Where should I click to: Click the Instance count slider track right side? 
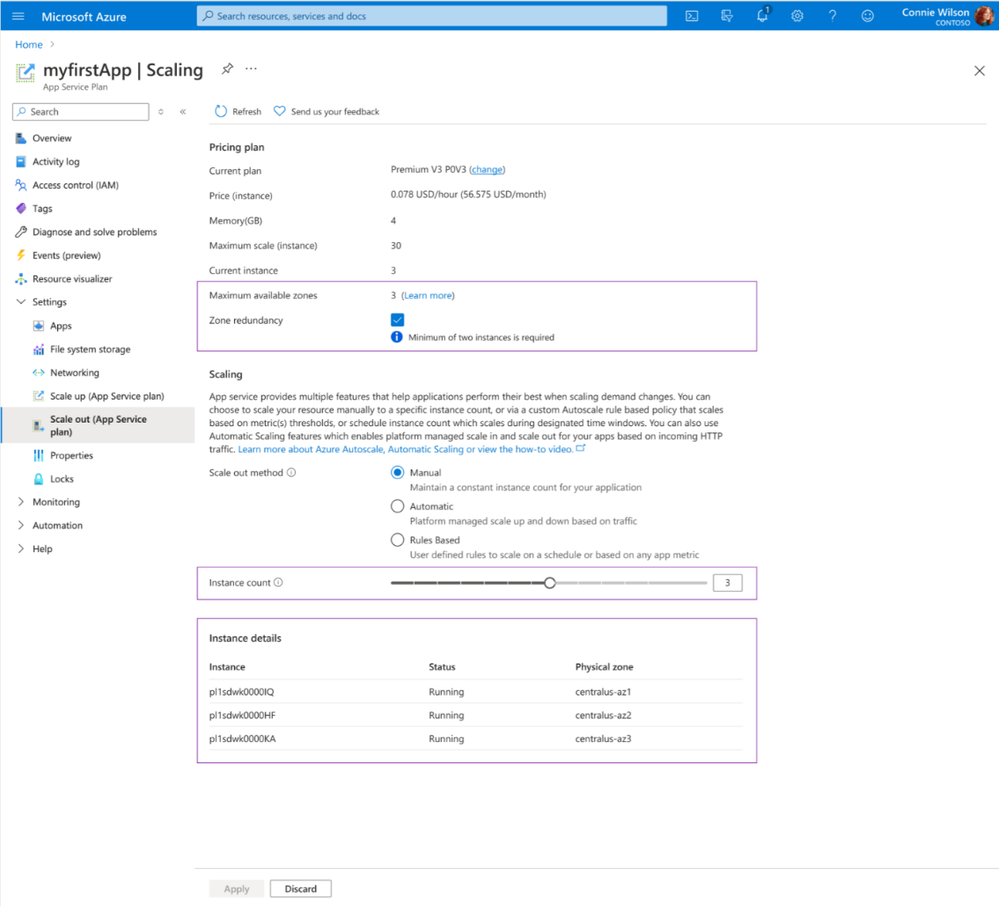pos(631,582)
